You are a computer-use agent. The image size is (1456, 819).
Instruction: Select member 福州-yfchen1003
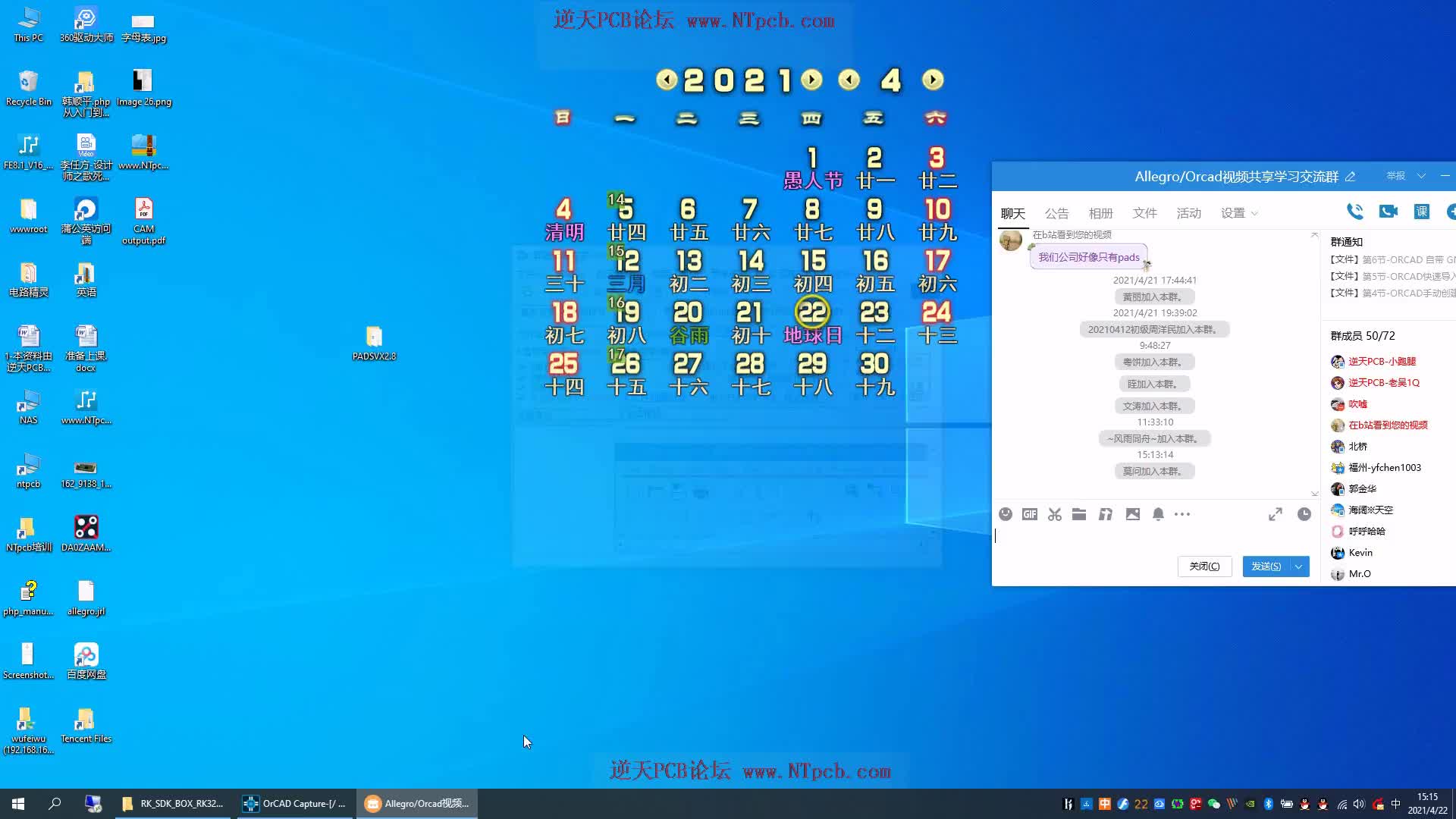[x=1384, y=468]
